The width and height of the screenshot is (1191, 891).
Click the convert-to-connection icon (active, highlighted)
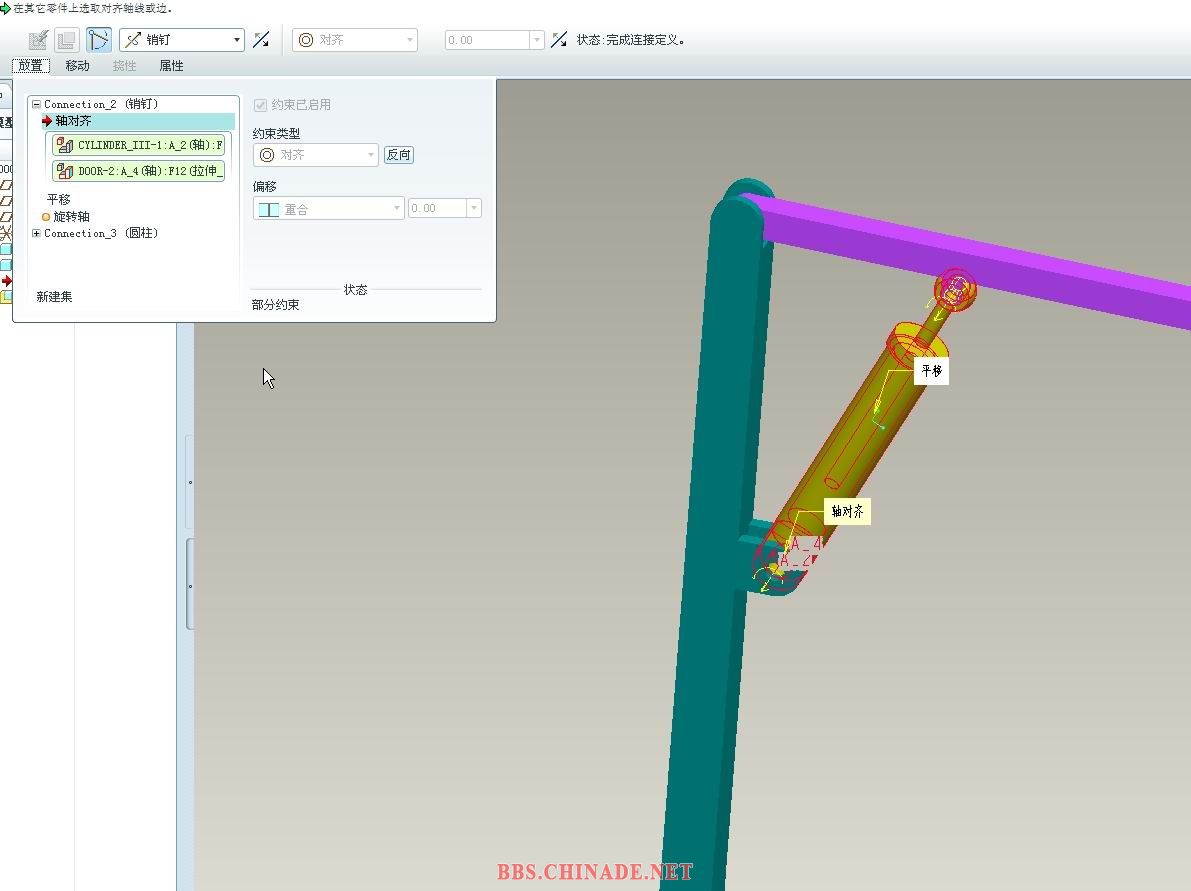[98, 40]
